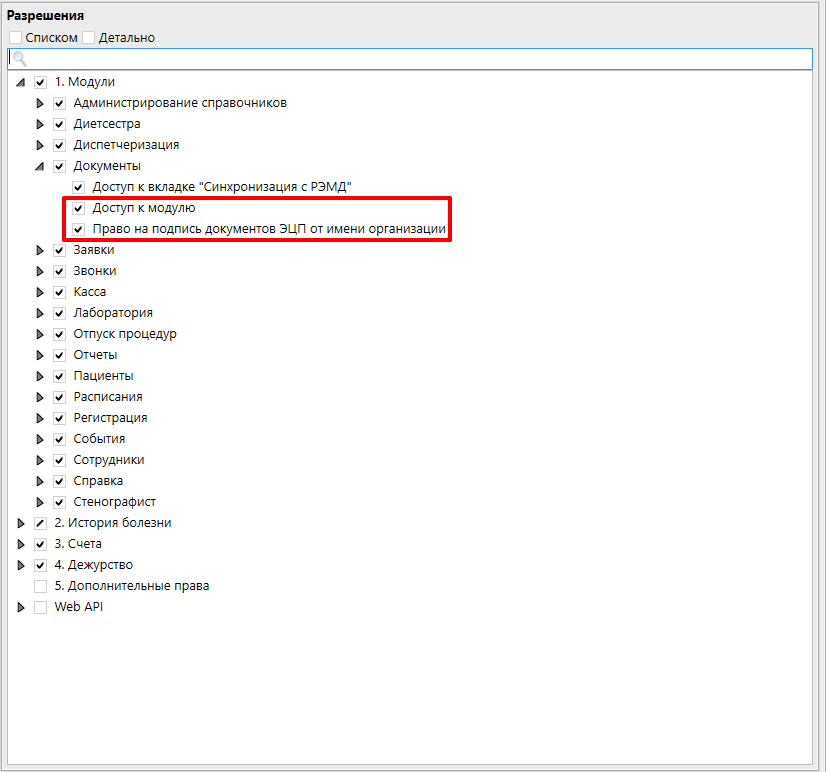
Task: Collapse the 1. Модули tree node
Action: point(21,82)
